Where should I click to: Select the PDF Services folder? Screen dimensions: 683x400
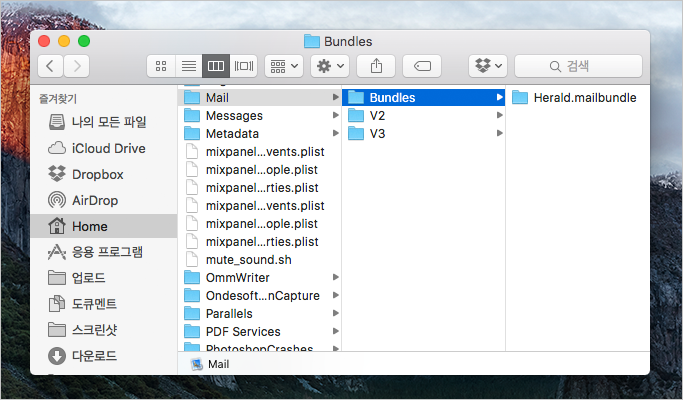pyautogui.click(x=260, y=332)
